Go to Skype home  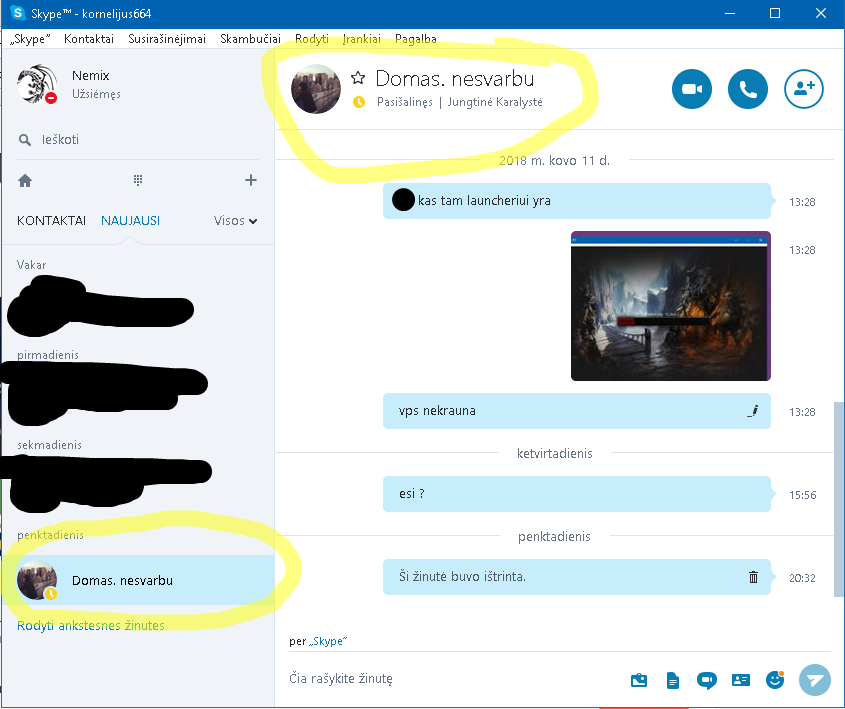tap(25, 180)
